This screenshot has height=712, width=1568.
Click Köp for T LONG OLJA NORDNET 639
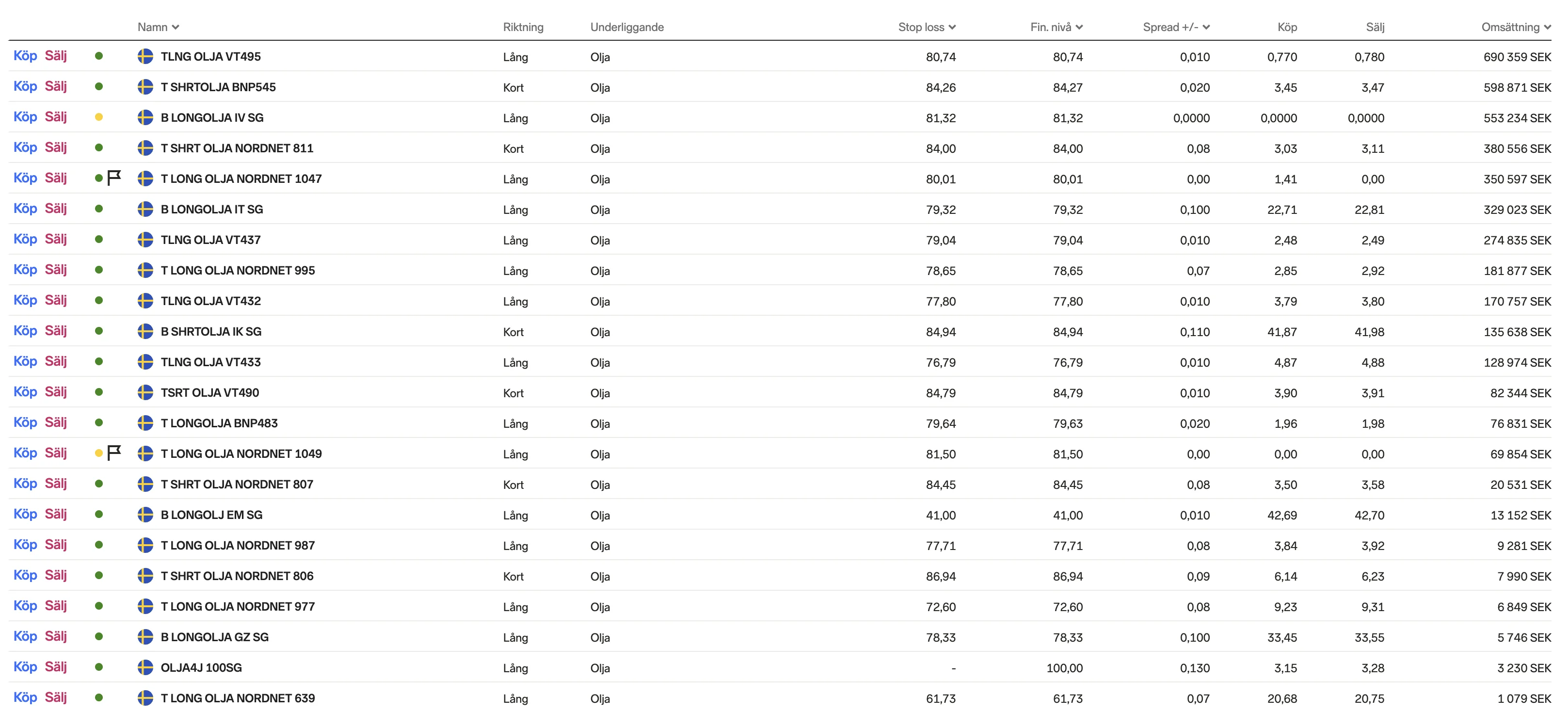26,697
